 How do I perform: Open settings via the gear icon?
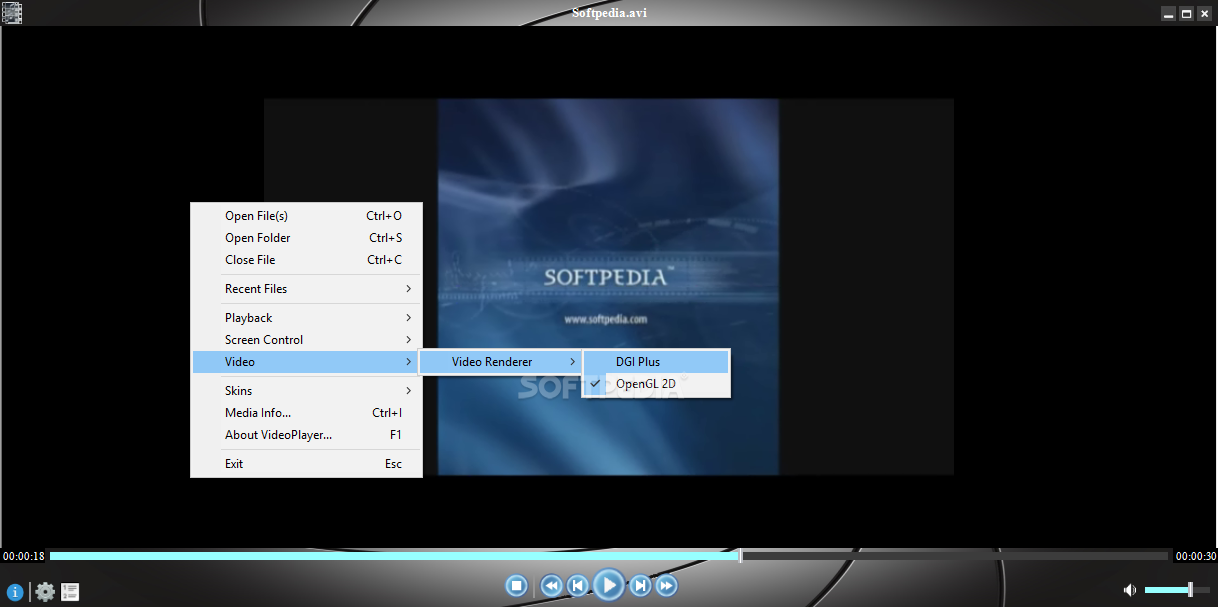pyautogui.click(x=45, y=592)
